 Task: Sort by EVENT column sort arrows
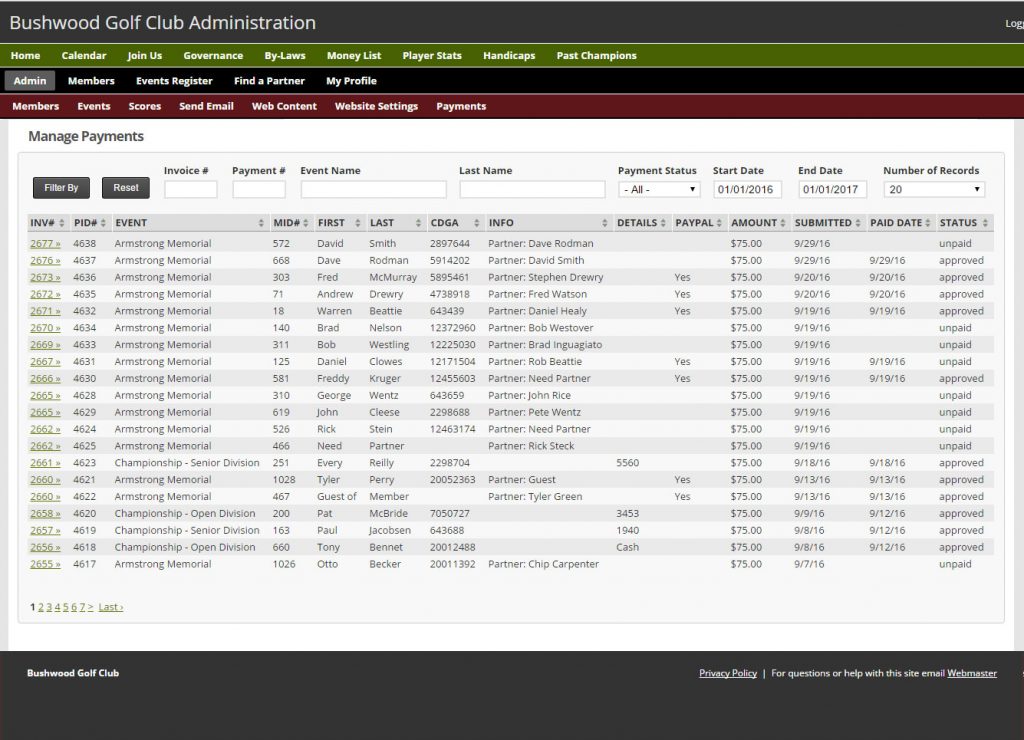(x=261, y=223)
